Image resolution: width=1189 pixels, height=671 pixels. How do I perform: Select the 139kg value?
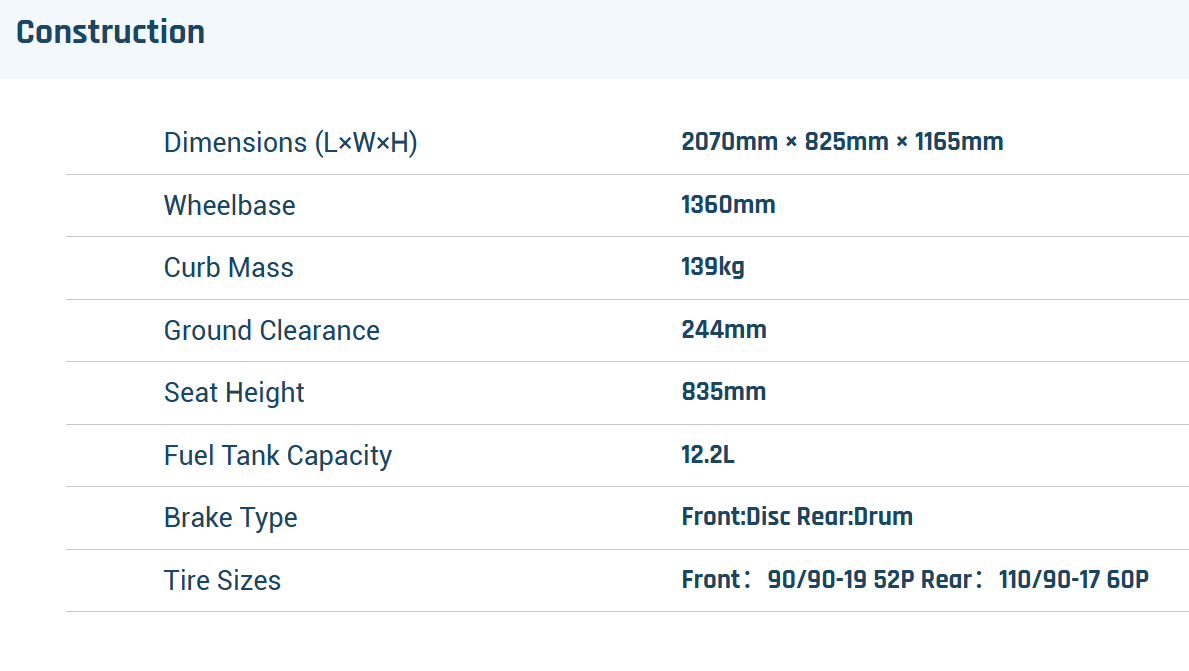[712, 268]
